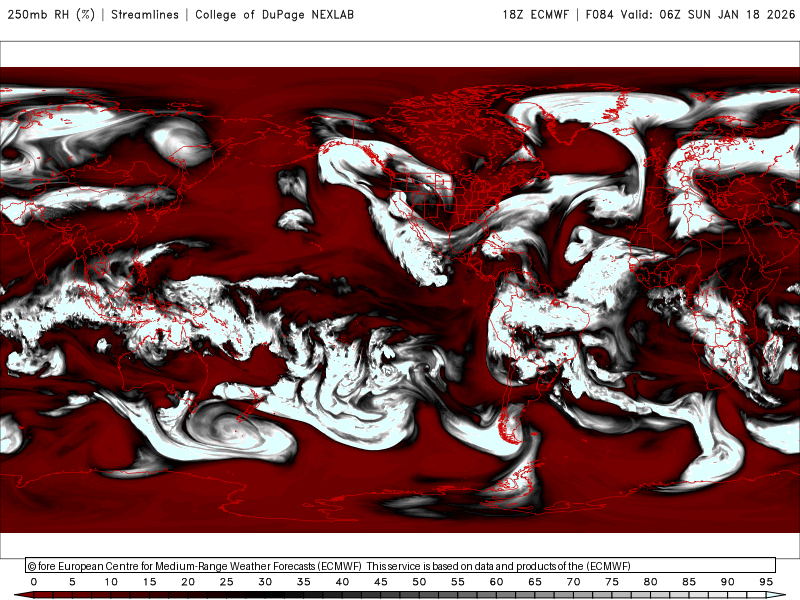800x600 pixels.
Task: Click the colorbar label '80'
Action: pyautogui.click(x=651, y=582)
